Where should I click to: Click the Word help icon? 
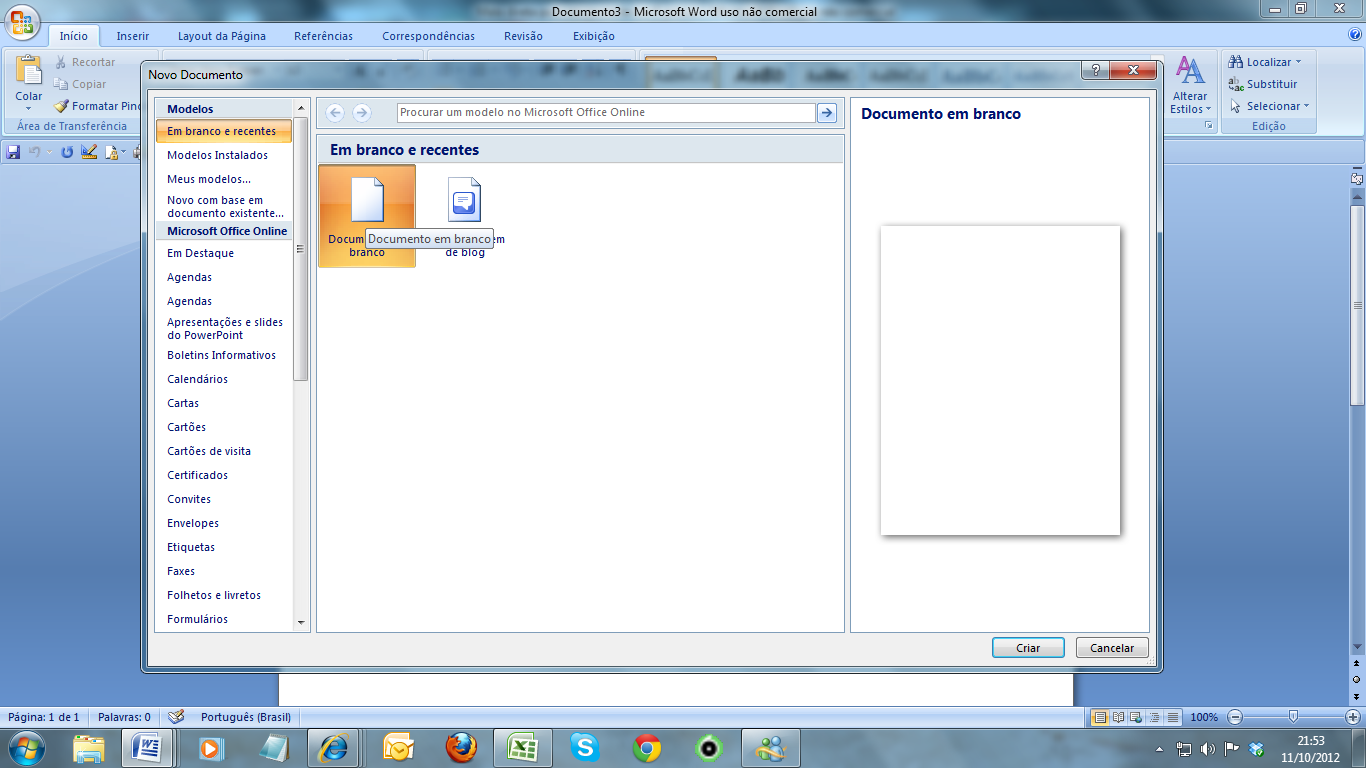tap(1355, 35)
